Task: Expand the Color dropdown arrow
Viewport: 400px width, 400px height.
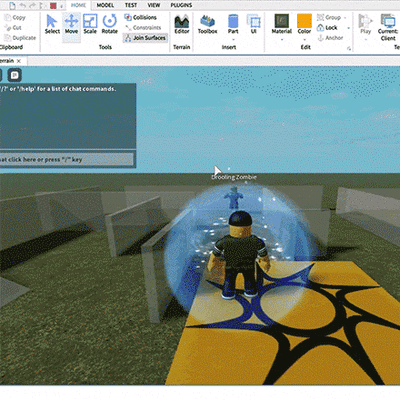Action: coord(304,40)
